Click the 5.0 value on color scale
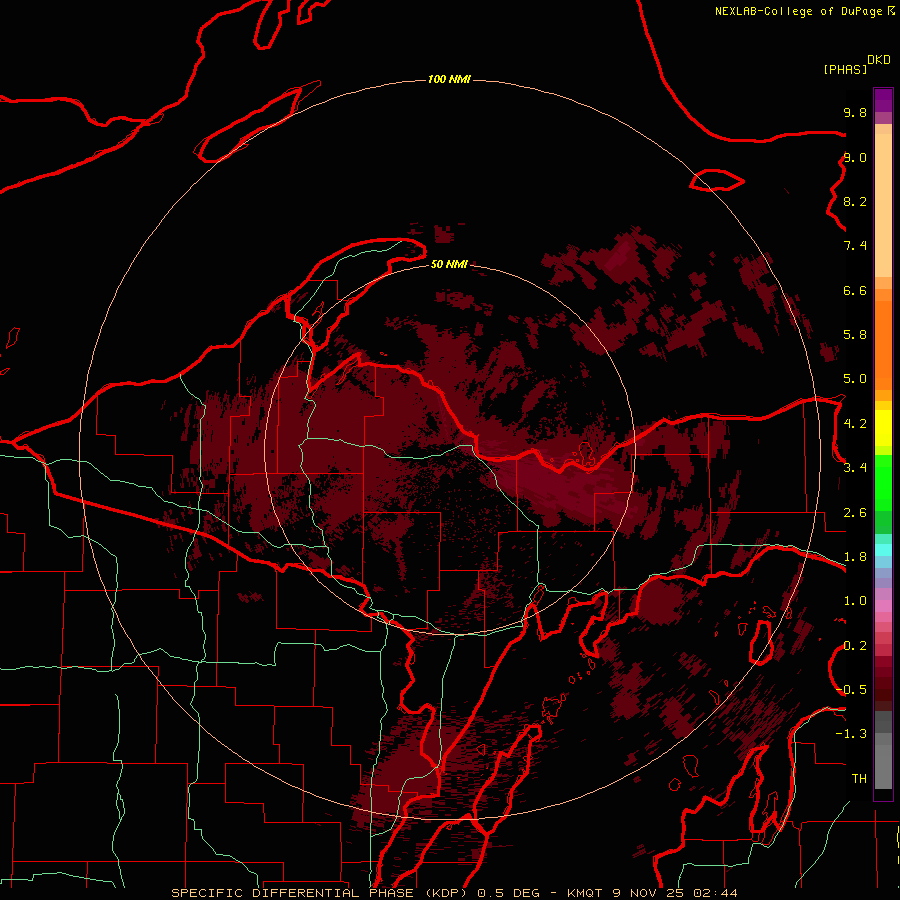This screenshot has width=900, height=900. pyautogui.click(x=855, y=379)
